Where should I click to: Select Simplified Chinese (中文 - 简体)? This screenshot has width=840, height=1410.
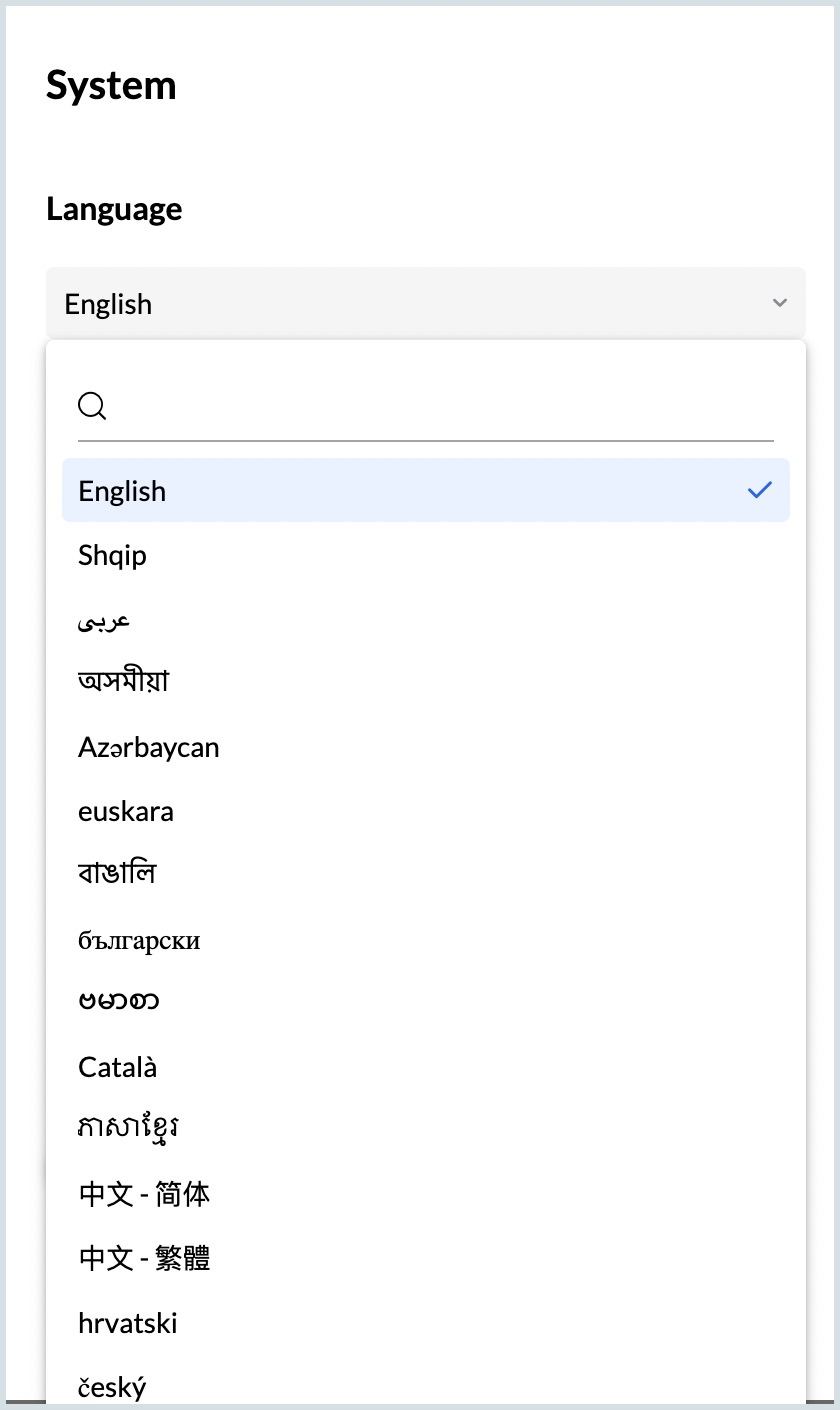[x=144, y=1194]
